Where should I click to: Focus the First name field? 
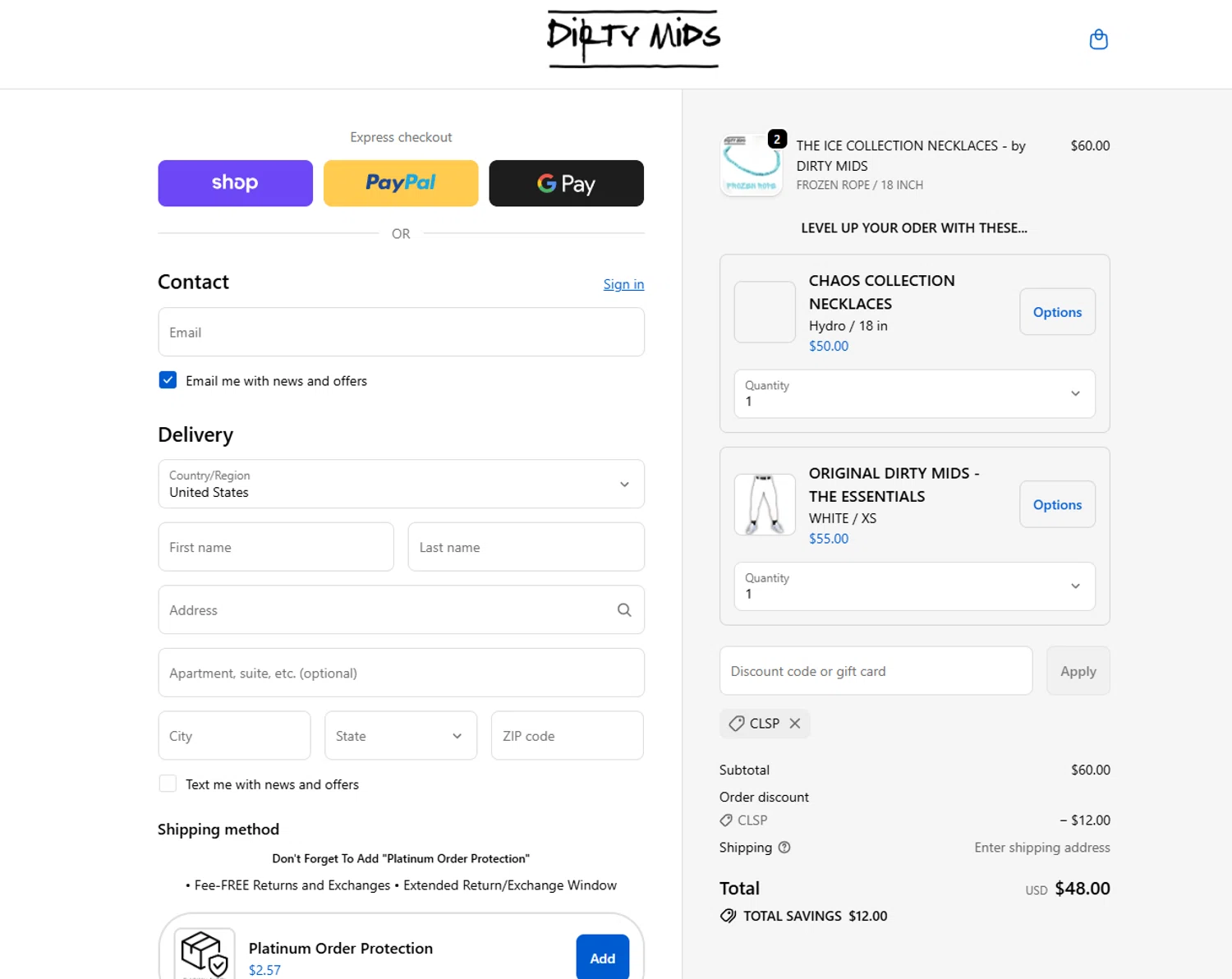pyautogui.click(x=276, y=547)
